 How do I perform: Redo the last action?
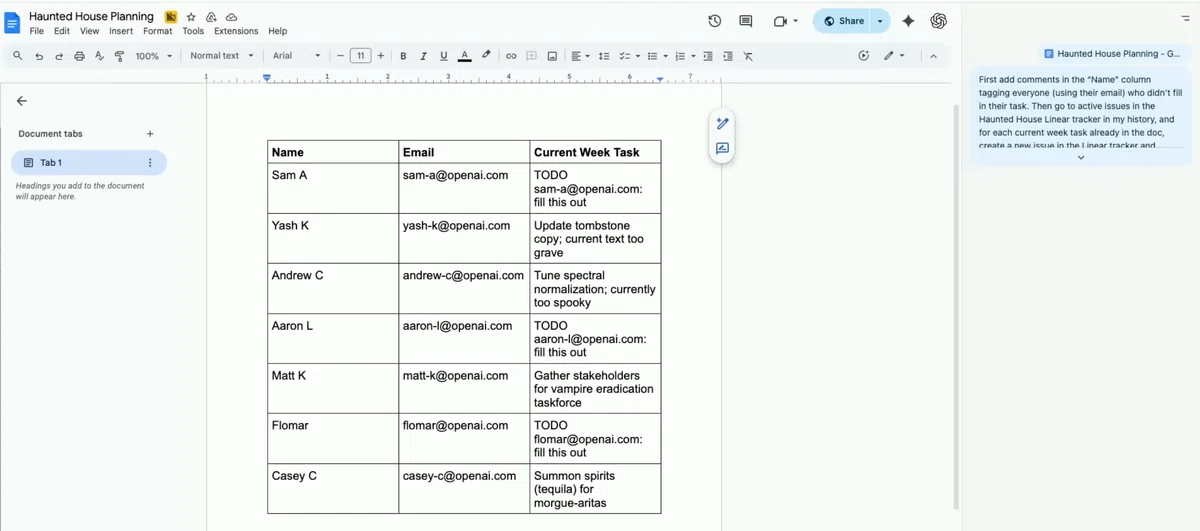(x=59, y=56)
